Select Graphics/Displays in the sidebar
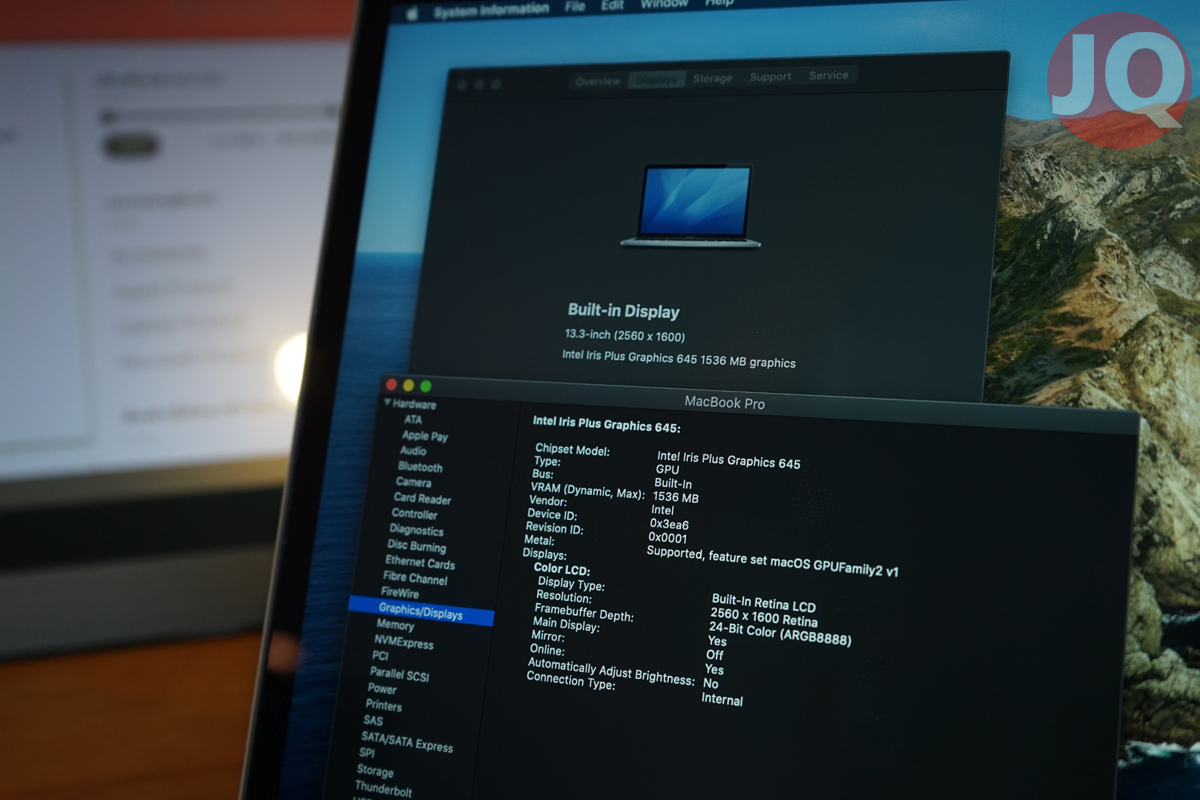The image size is (1200, 800). [421, 611]
